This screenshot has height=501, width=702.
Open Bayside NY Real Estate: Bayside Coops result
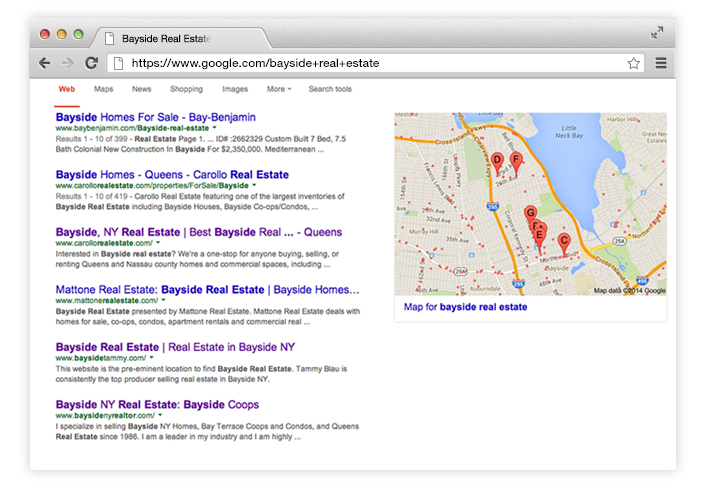(157, 405)
